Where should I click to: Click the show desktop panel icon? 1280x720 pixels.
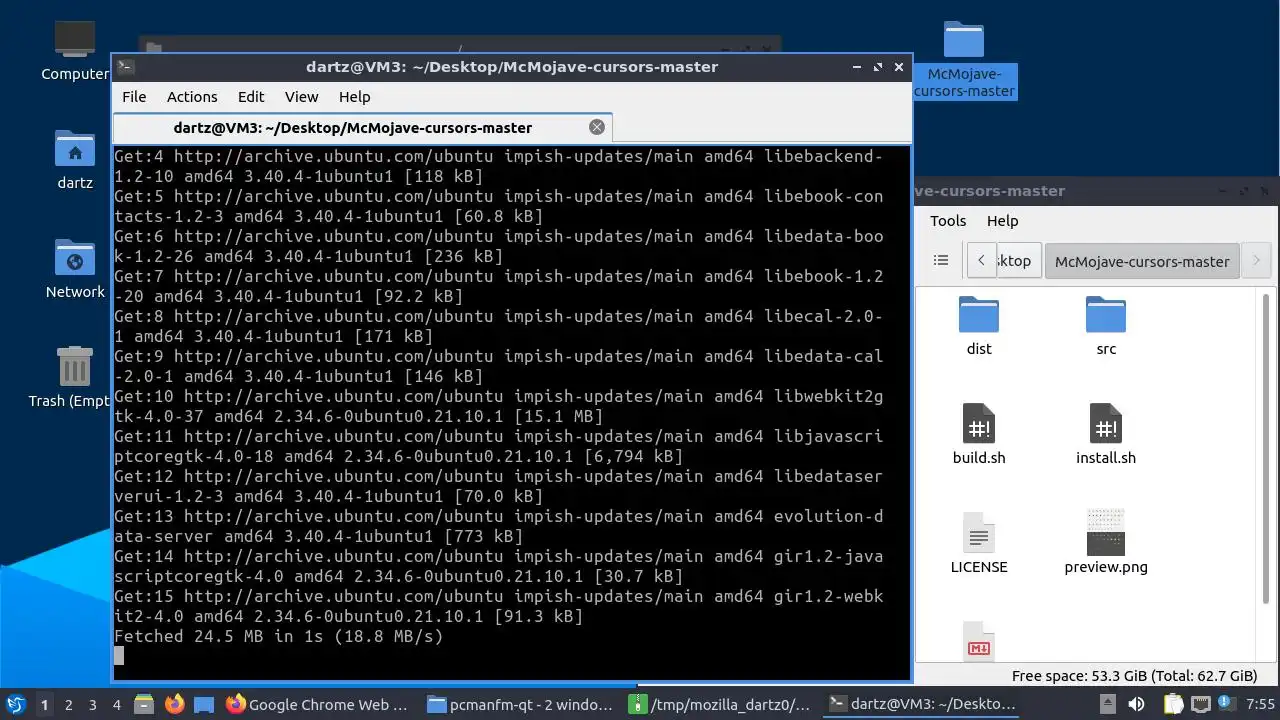(x=203, y=704)
